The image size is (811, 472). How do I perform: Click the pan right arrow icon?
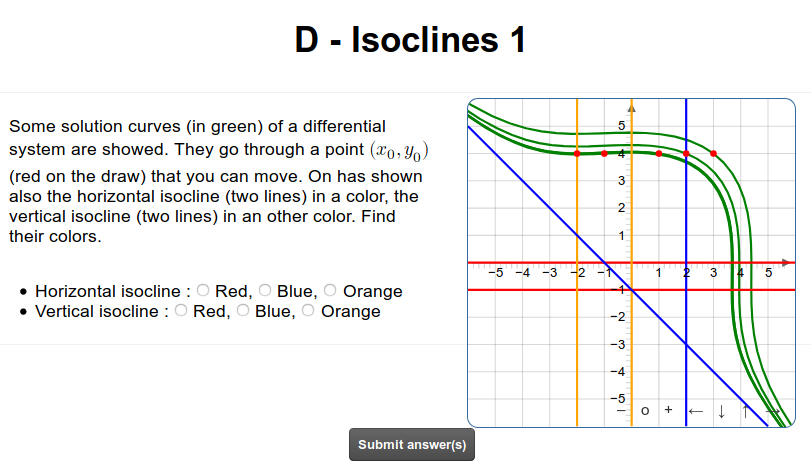coord(771,411)
